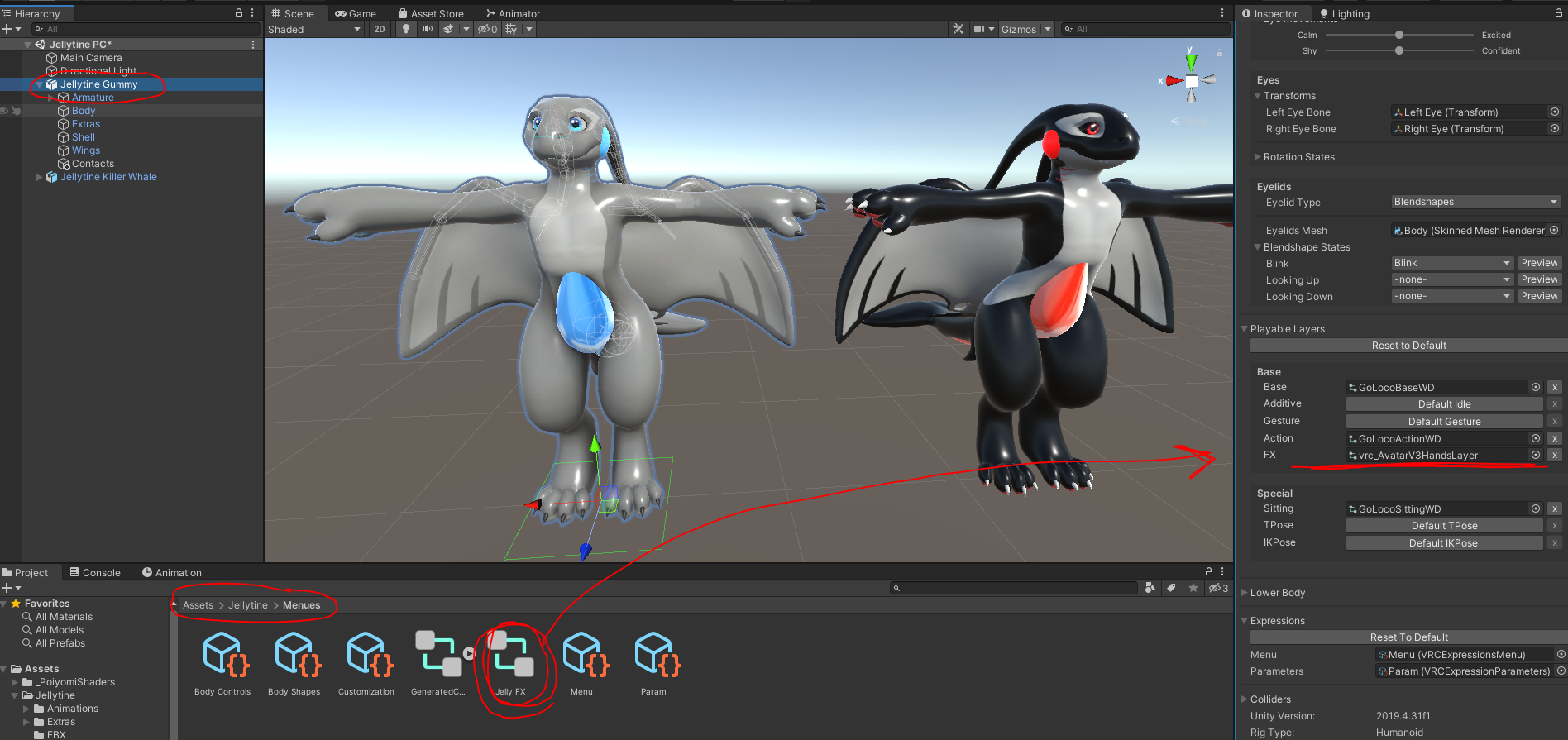Select the Body Controls asset icon
This screenshot has width=1568, height=740.
[225, 654]
